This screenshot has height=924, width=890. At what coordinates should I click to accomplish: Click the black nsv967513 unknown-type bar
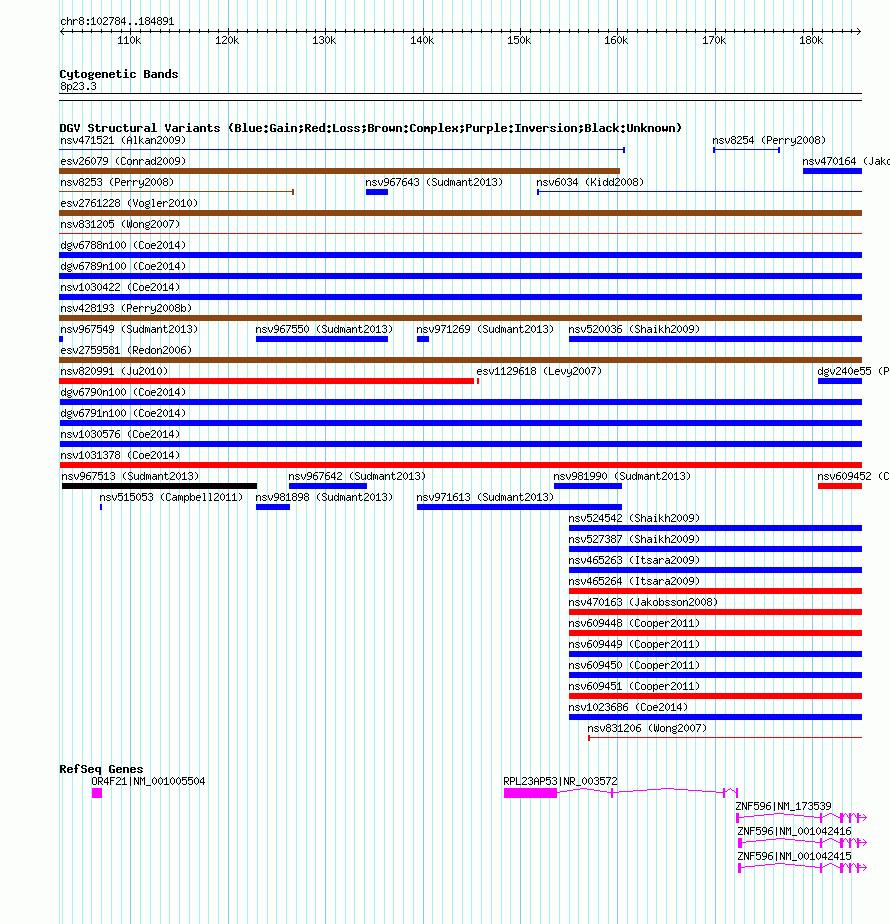pyautogui.click(x=159, y=486)
